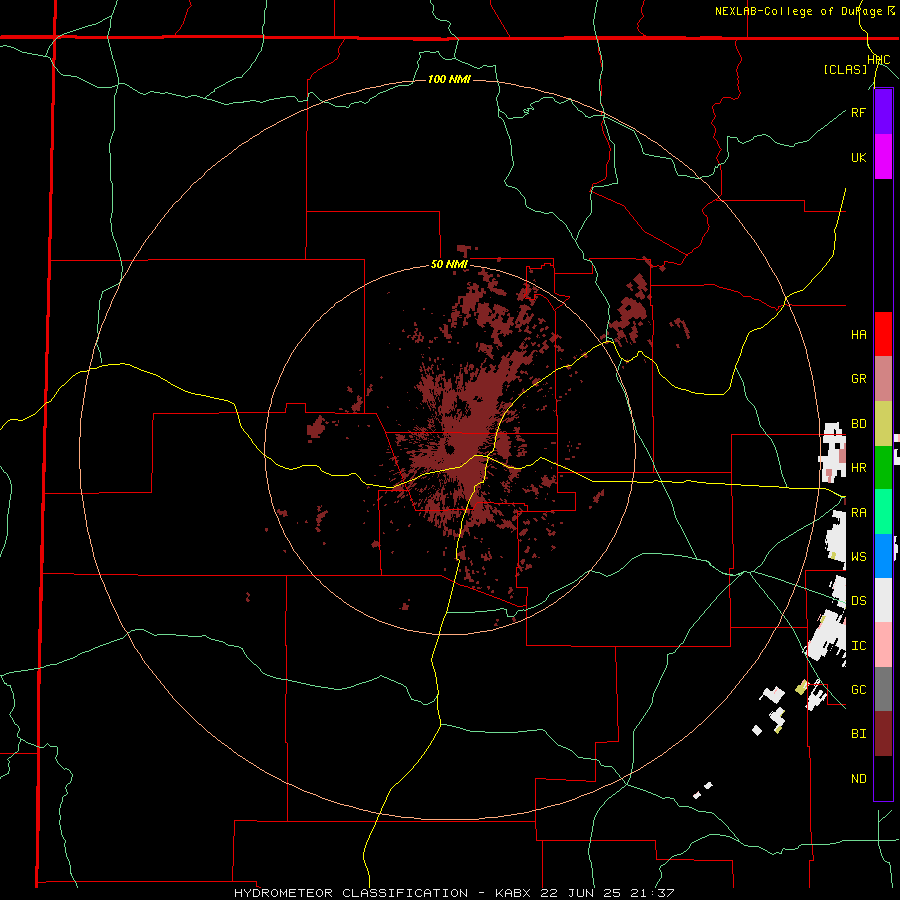This screenshot has width=900, height=900.
Task: Click the GC legend label
Action: pyautogui.click(x=858, y=689)
